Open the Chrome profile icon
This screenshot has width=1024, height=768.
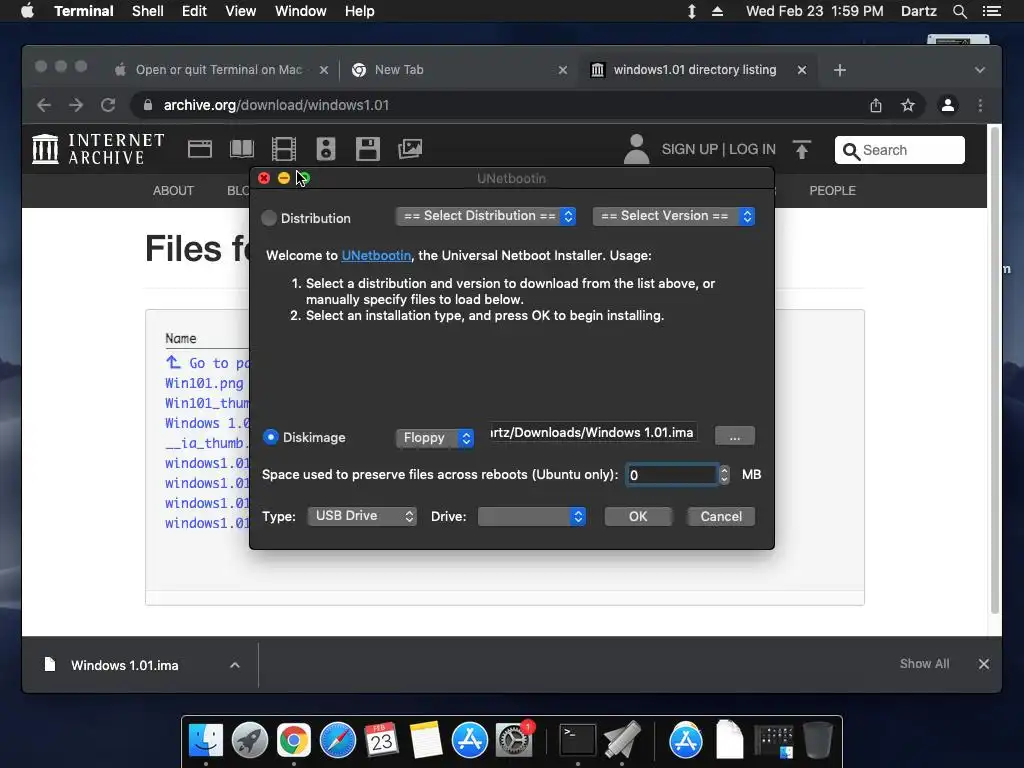point(948,105)
